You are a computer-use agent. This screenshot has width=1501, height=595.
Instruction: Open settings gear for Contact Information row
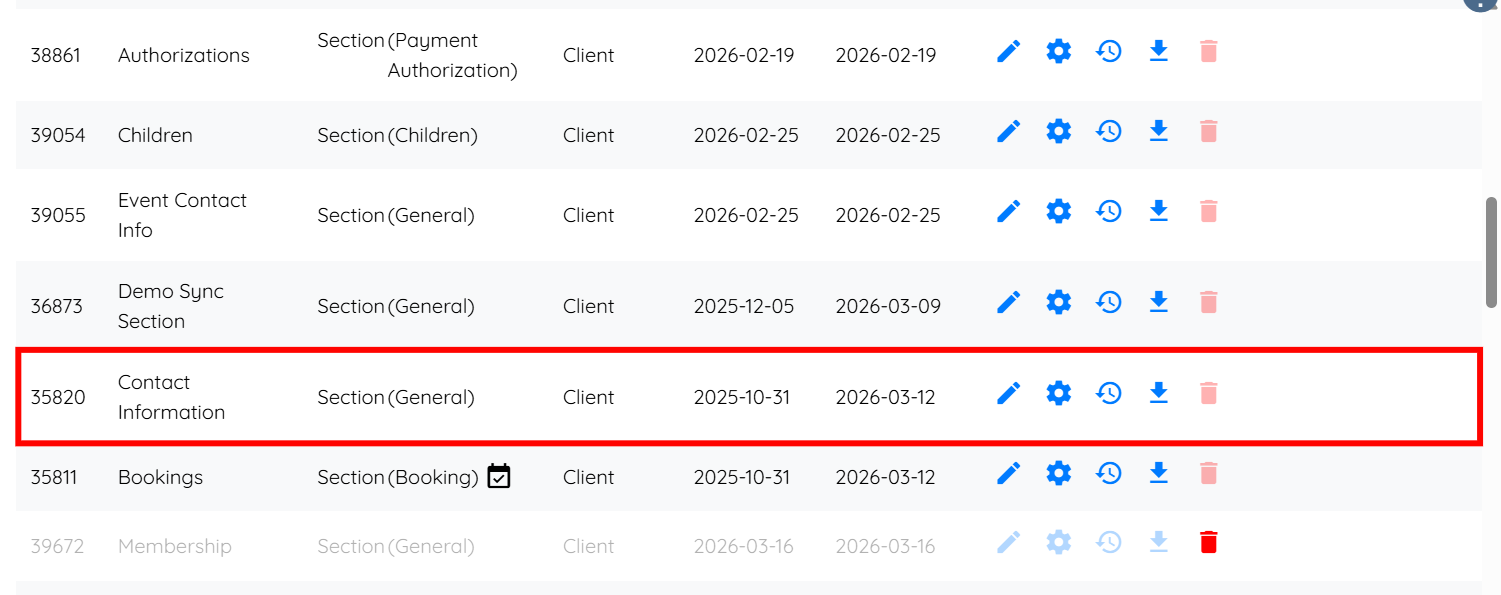pos(1058,393)
